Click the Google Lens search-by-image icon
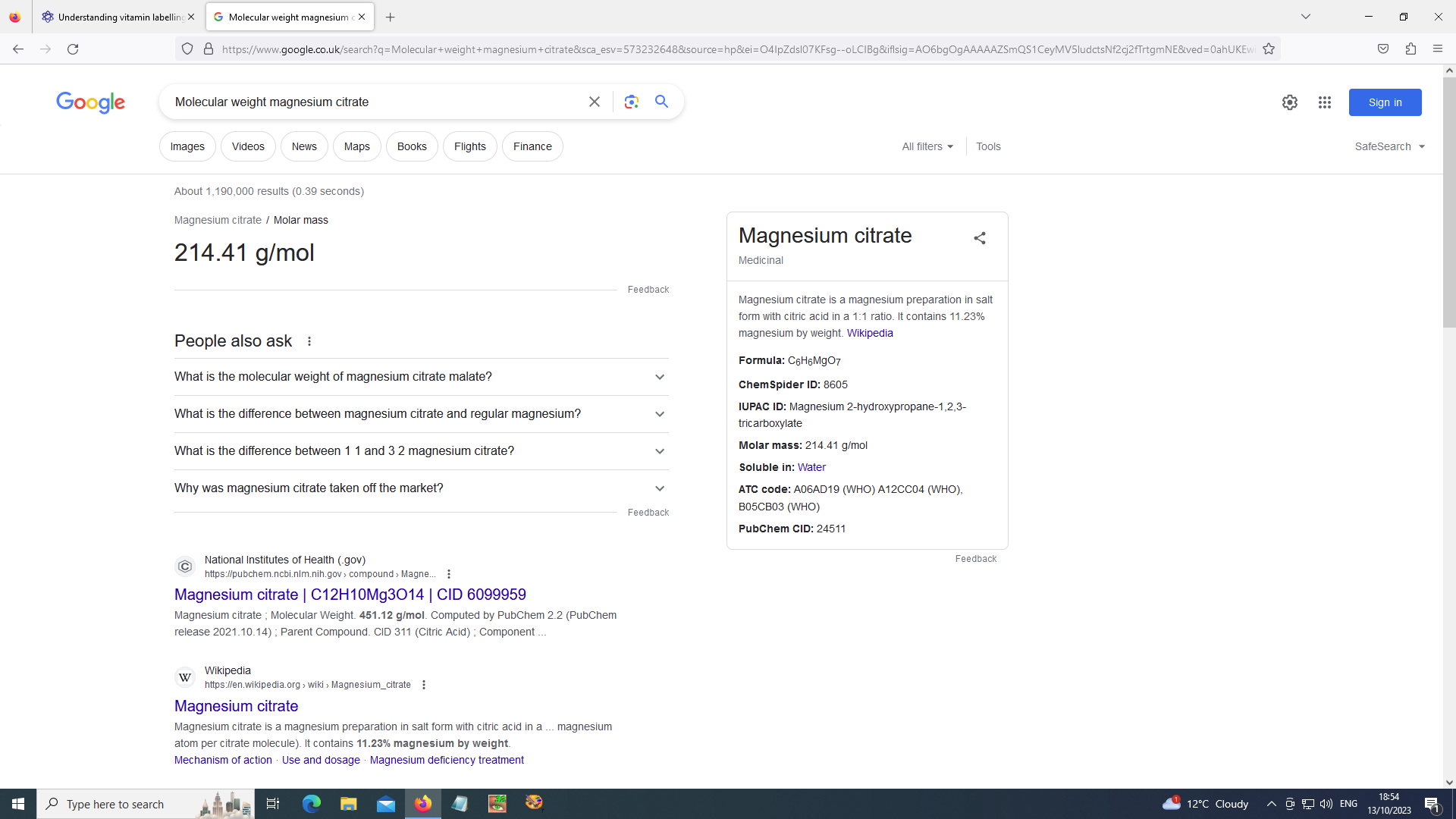Viewport: 1456px width, 819px height. click(631, 102)
